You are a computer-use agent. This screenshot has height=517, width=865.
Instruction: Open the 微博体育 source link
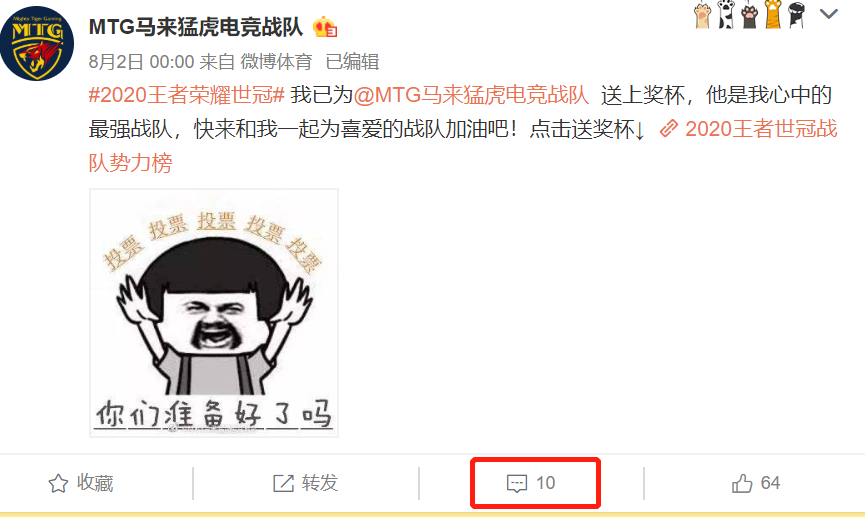(x=276, y=62)
